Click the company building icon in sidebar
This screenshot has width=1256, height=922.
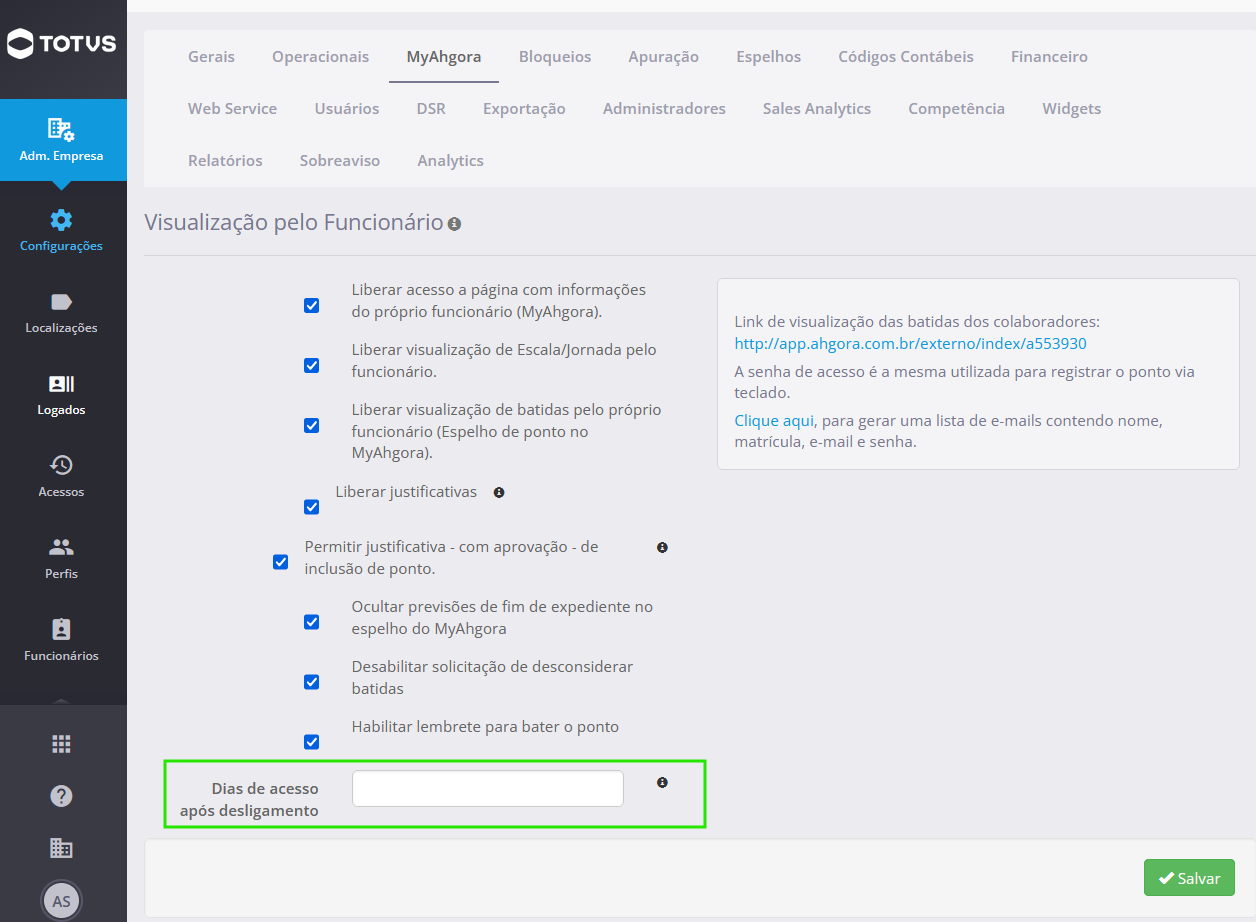tap(61, 848)
